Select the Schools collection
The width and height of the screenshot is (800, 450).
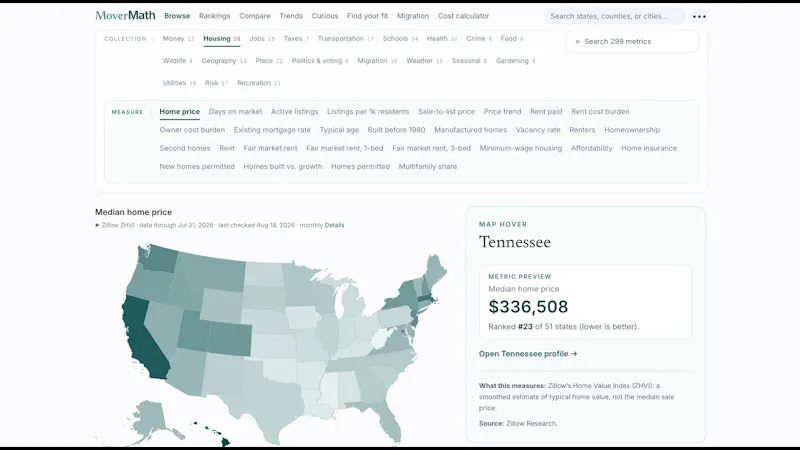point(400,39)
